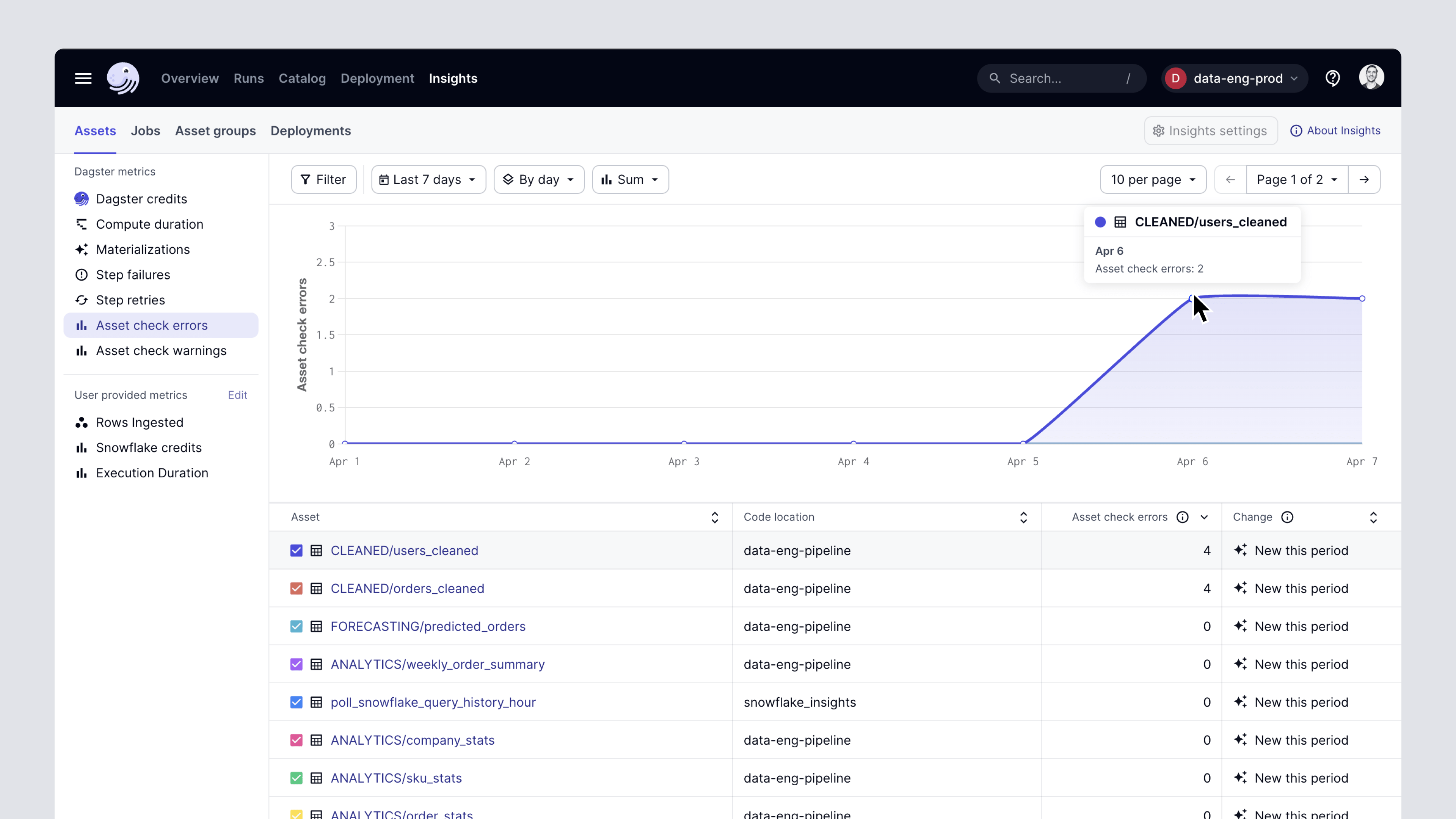Select Materializations metric
Screen dimensions: 1456x819
[x=160, y=249]
